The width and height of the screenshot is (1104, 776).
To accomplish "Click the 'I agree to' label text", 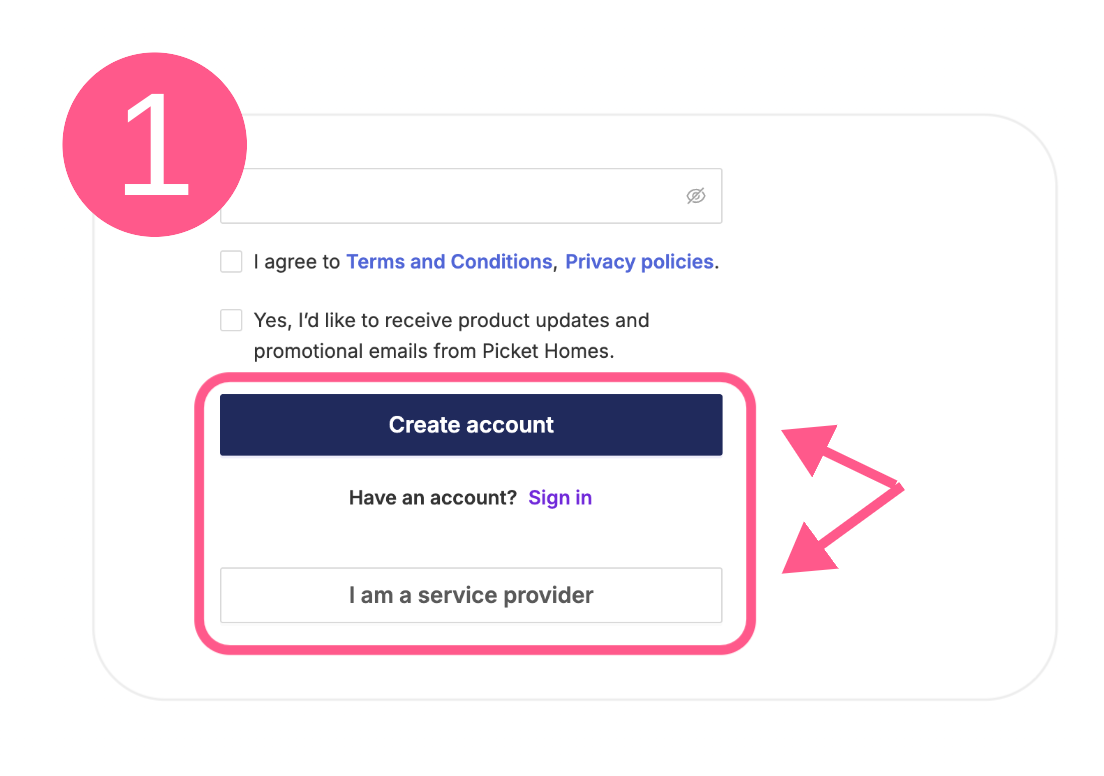I will [x=296, y=261].
